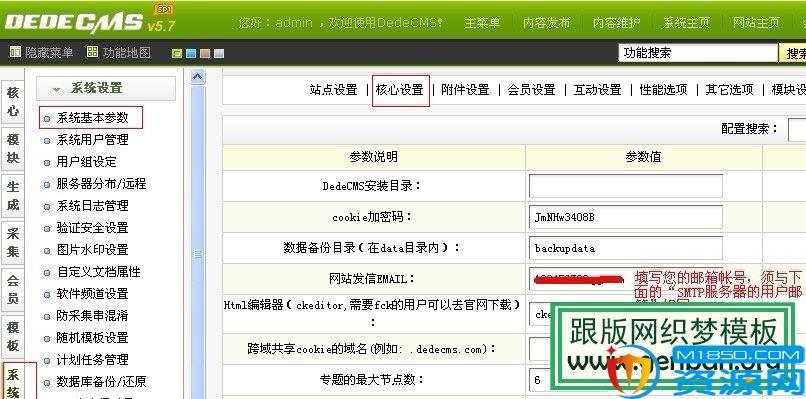Screen dimensions: 806x399
Task: Click 隐藏菜单 text link
Action: click(49, 52)
